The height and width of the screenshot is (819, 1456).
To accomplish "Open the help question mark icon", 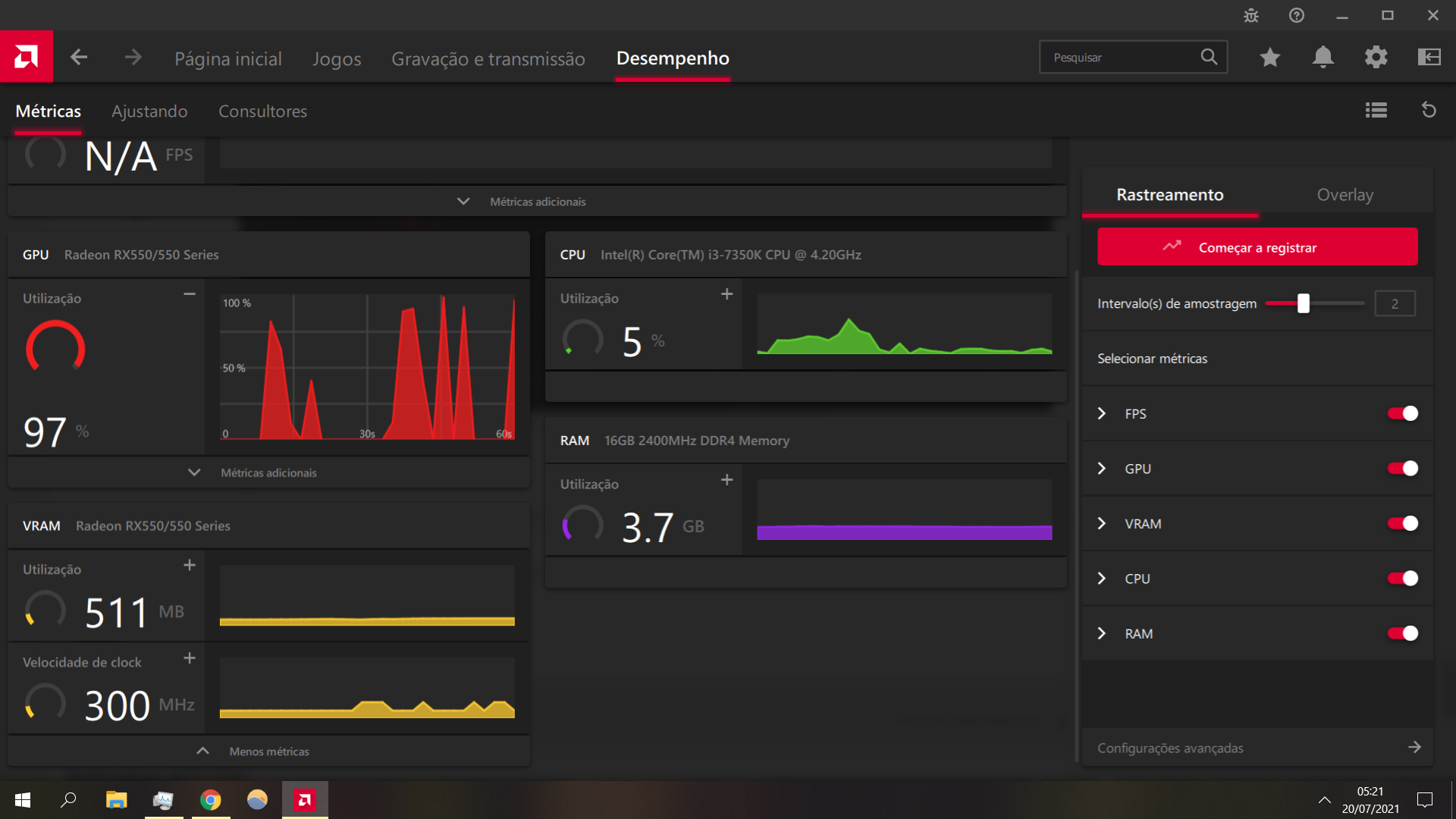I will (x=1297, y=15).
